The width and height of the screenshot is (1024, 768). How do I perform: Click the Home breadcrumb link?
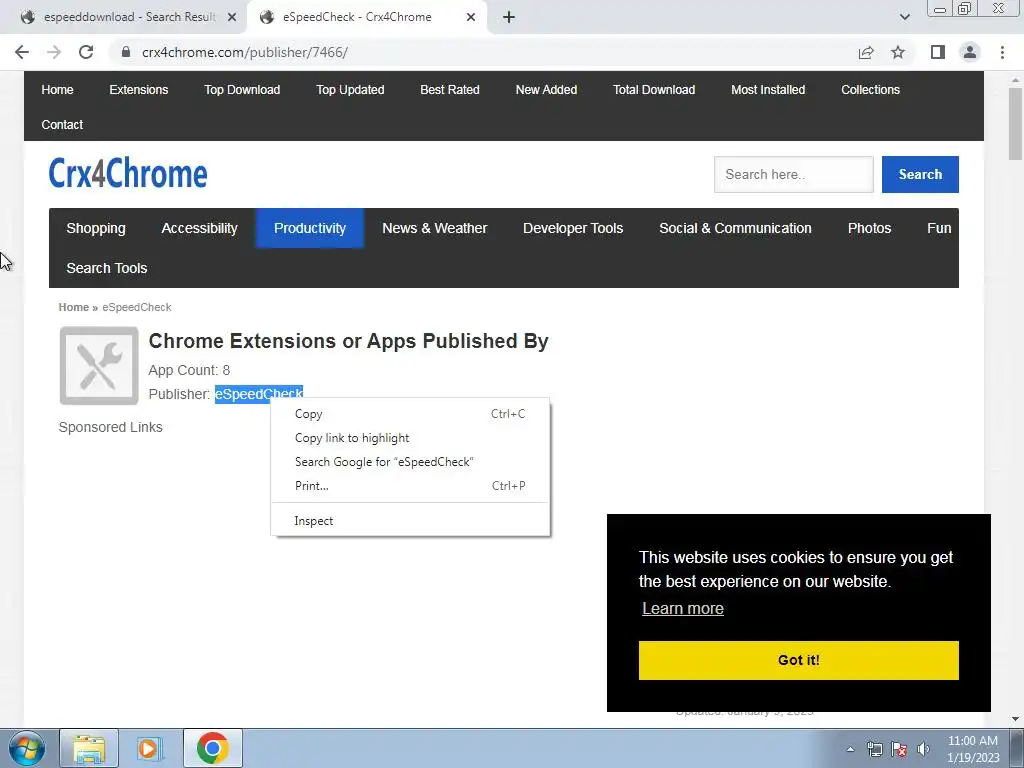pyautogui.click(x=74, y=308)
